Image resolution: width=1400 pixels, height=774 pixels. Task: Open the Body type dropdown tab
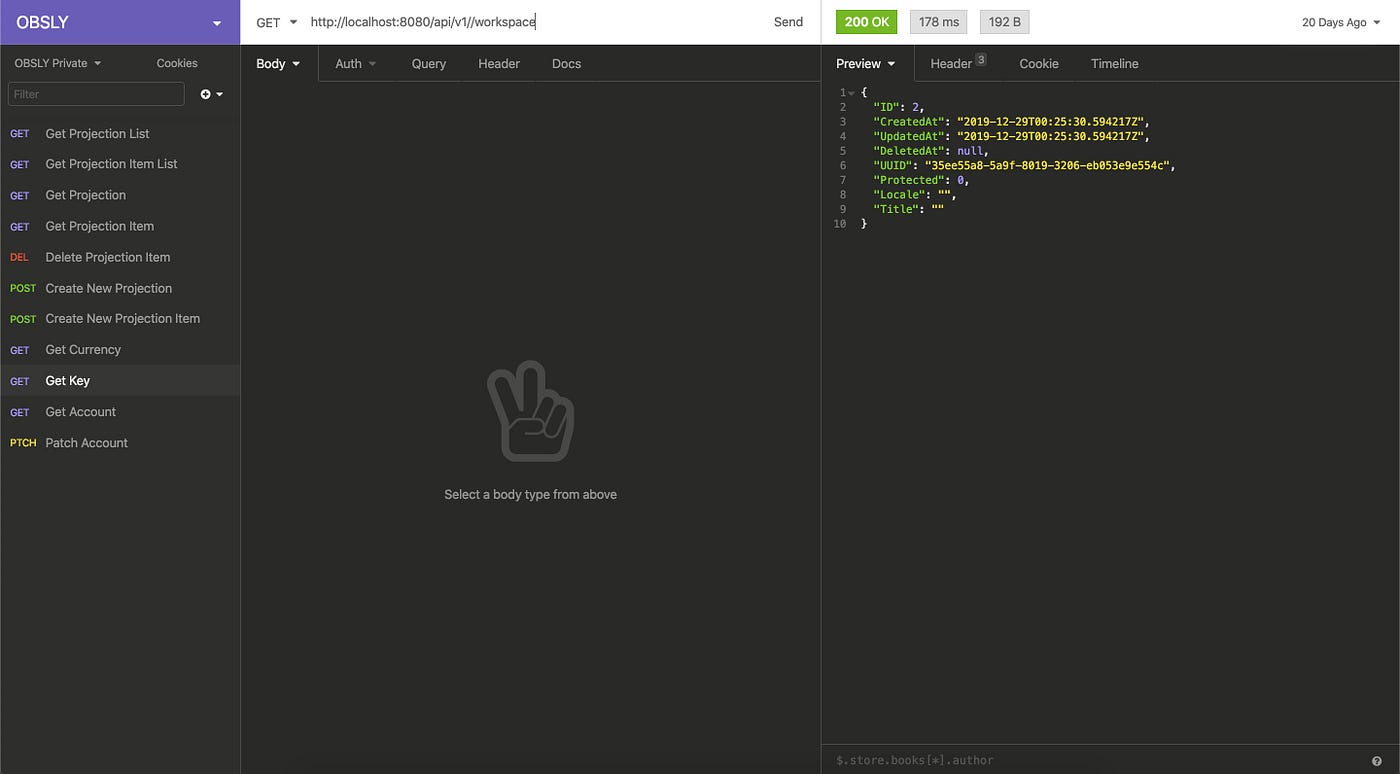(x=278, y=63)
